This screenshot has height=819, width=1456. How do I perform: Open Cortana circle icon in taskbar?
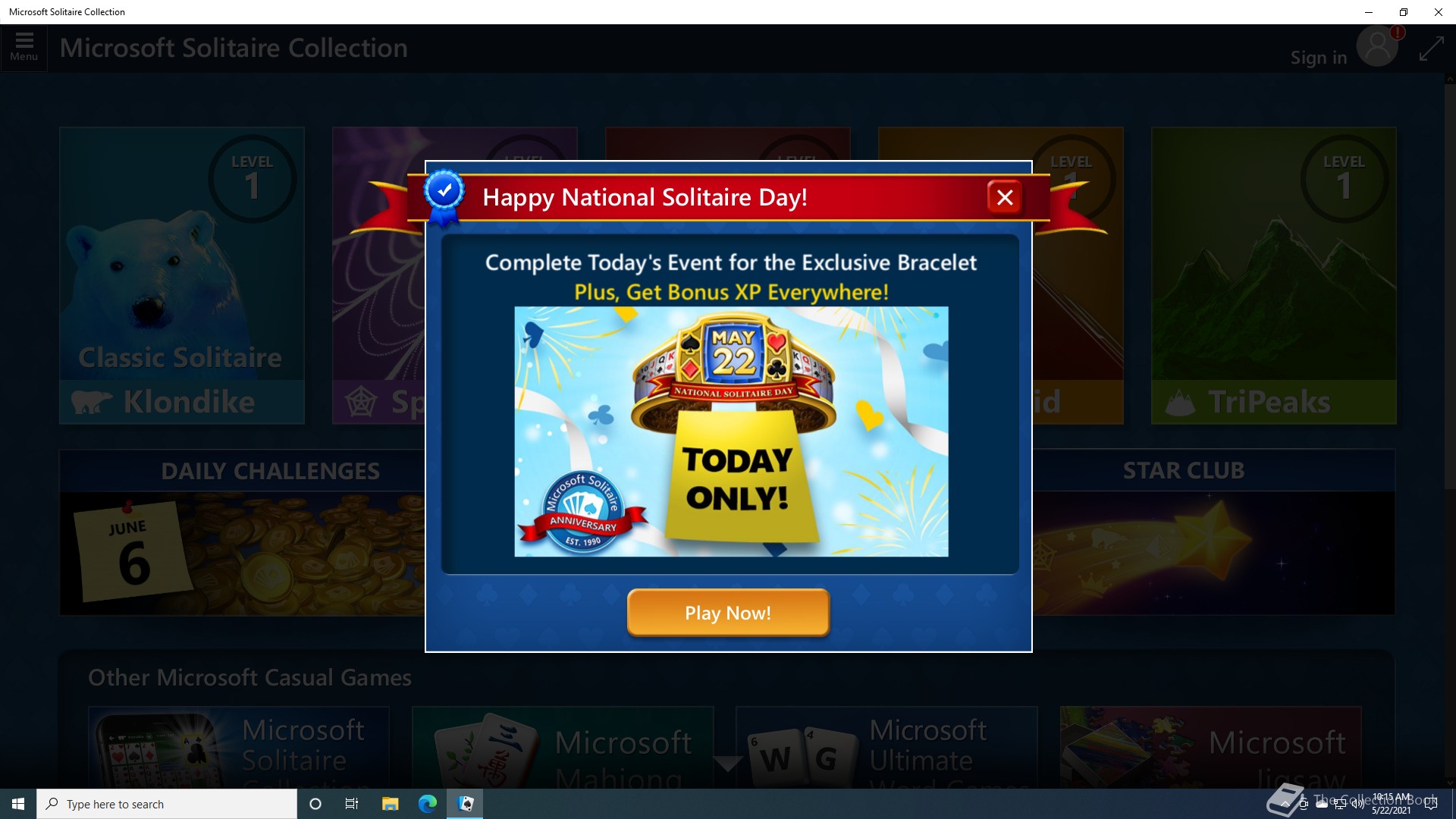pos(315,804)
